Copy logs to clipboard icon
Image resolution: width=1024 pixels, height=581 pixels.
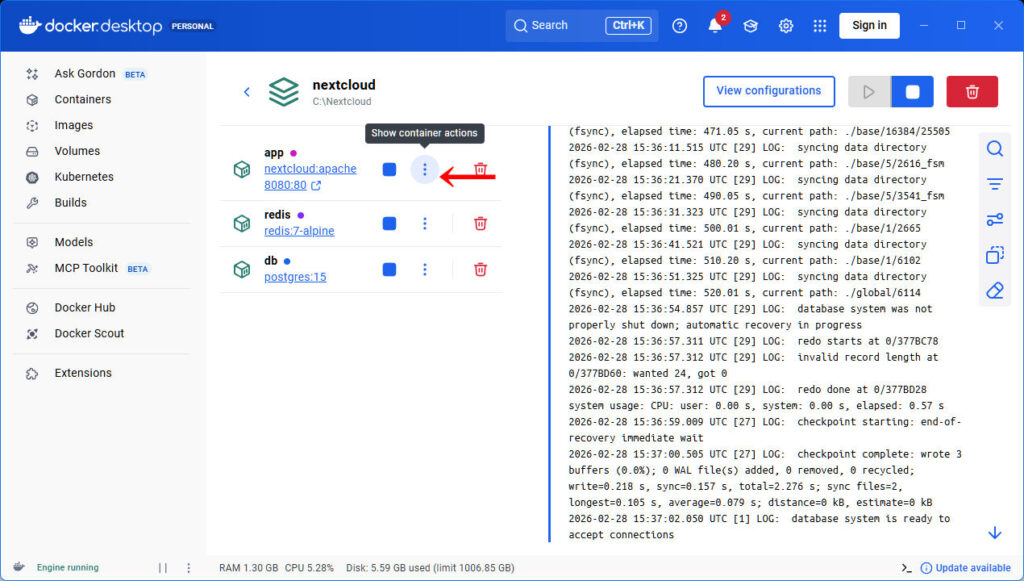(994, 255)
